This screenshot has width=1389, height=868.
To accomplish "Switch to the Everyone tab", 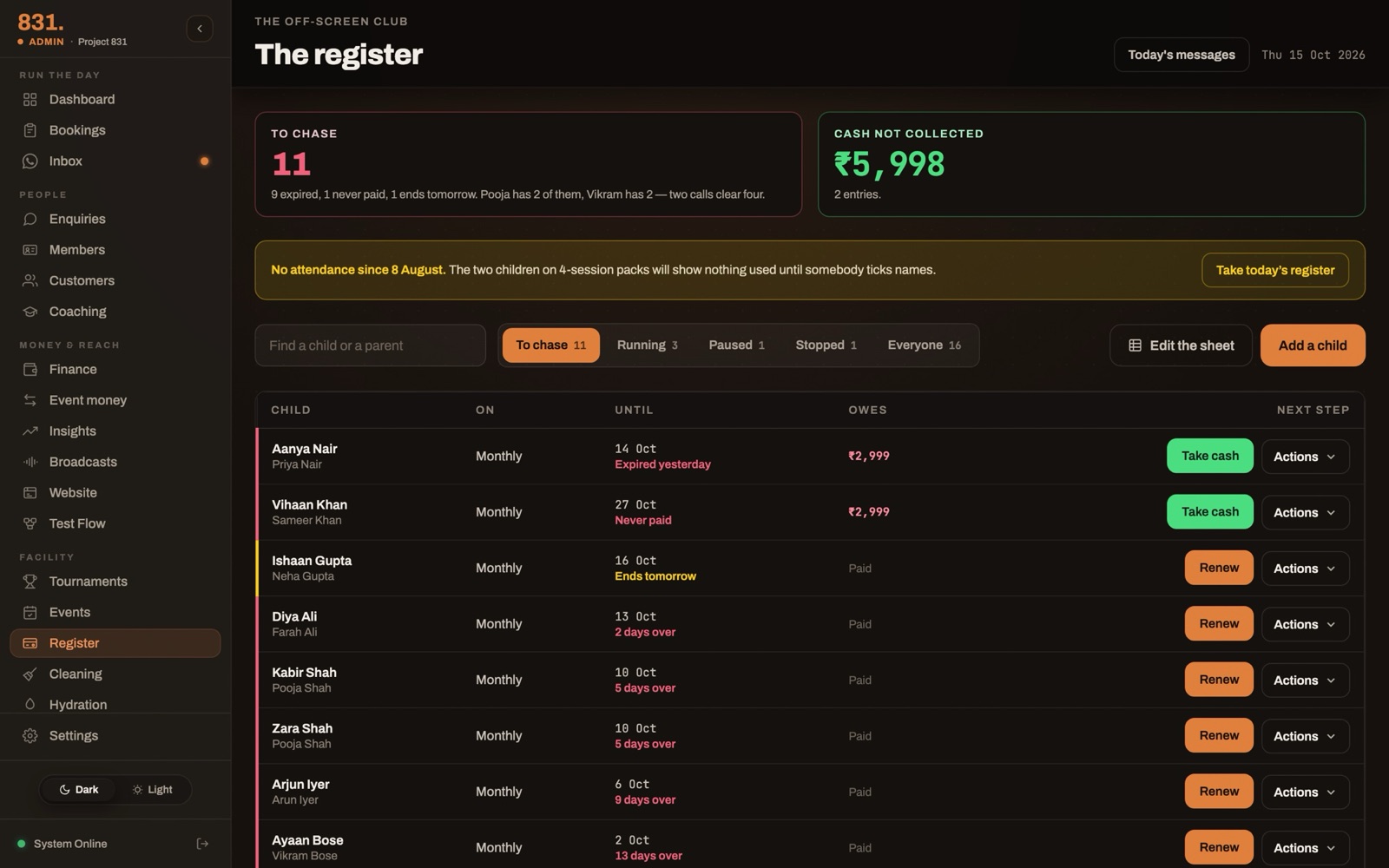I will click(x=924, y=345).
